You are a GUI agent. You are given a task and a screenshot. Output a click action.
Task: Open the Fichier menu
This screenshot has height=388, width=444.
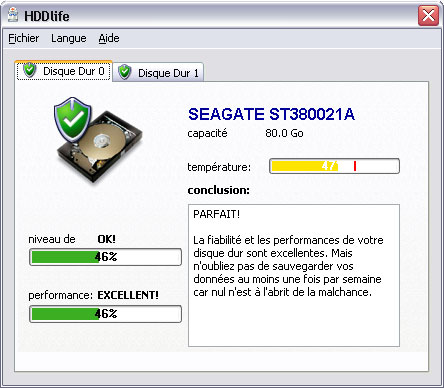24,38
